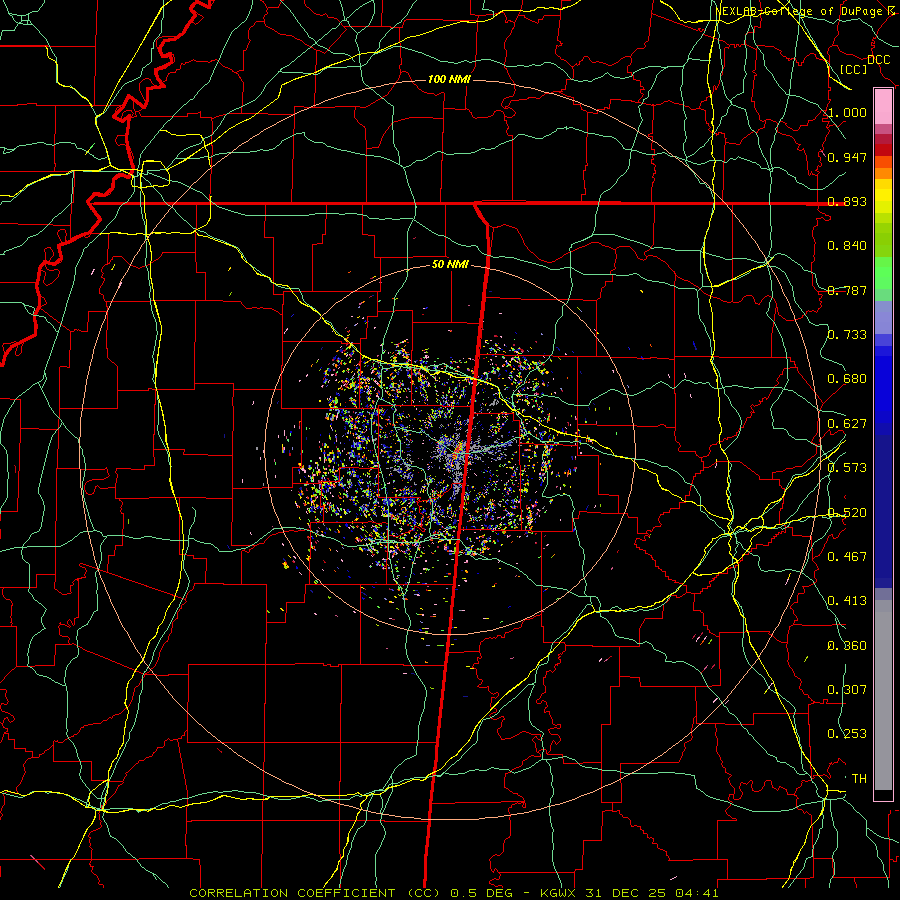
Task: Select the 0.307 legend value
Action: pyautogui.click(x=847, y=689)
